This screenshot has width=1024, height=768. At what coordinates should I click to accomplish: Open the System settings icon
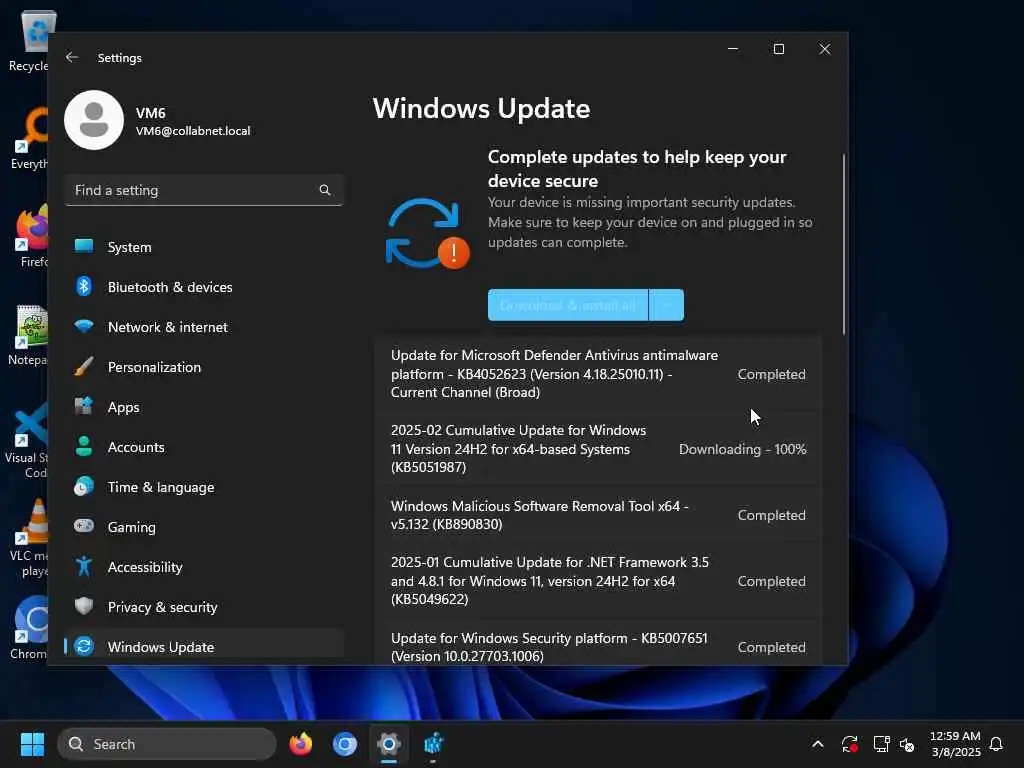84,246
